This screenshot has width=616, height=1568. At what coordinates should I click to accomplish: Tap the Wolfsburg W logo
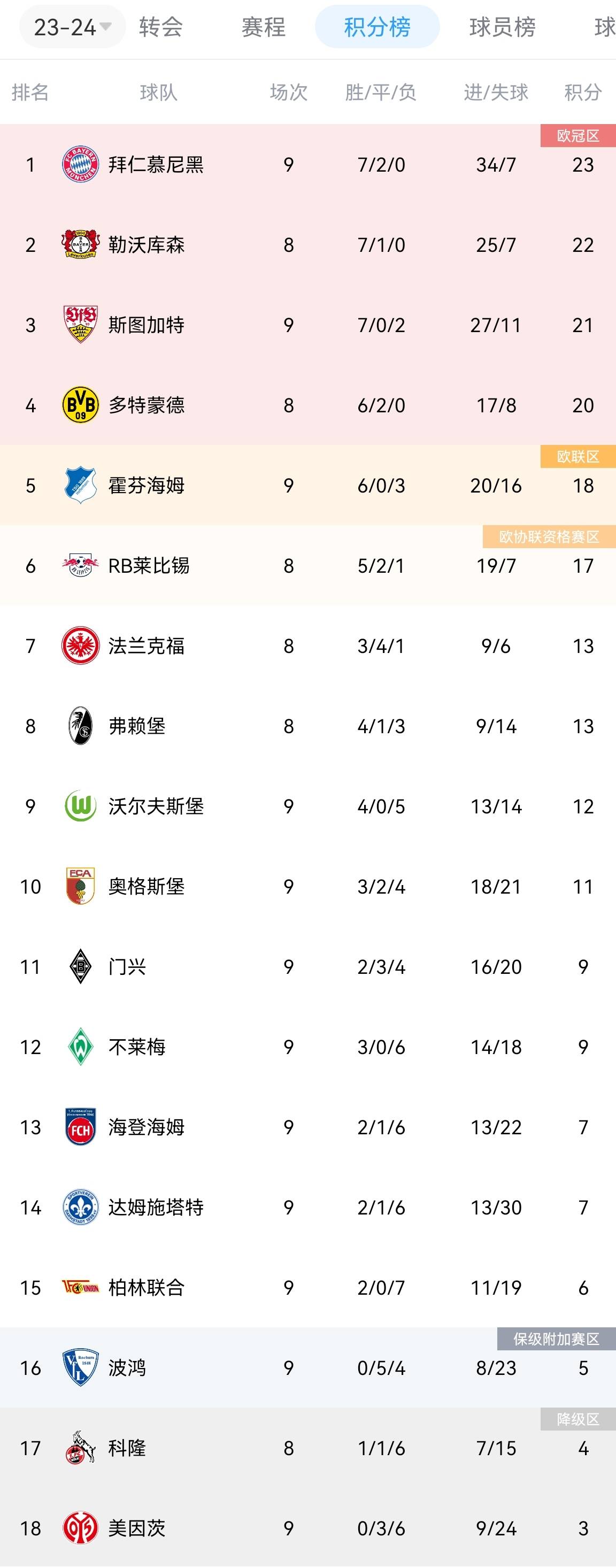pos(80,806)
